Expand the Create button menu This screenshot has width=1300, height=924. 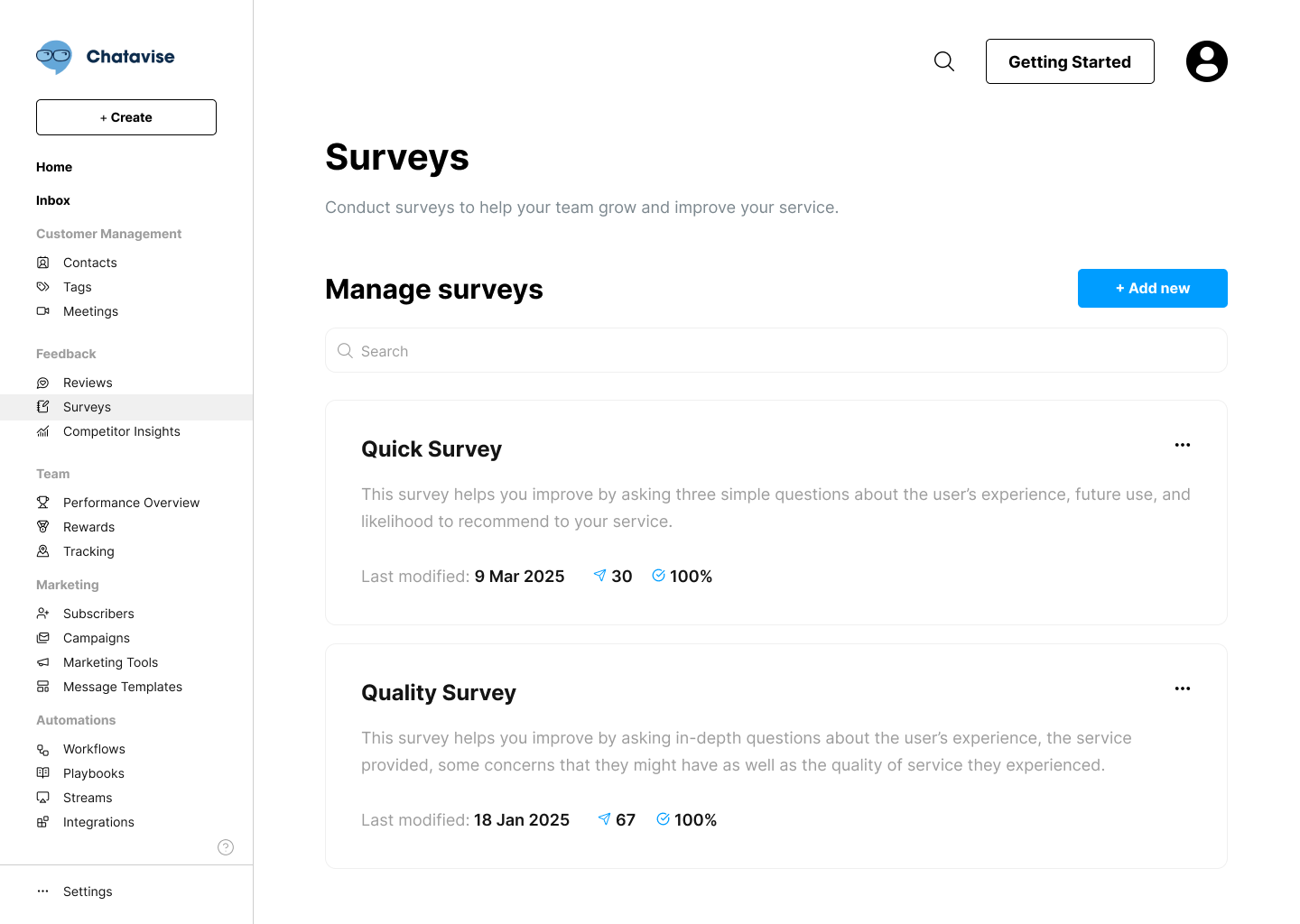pos(126,117)
